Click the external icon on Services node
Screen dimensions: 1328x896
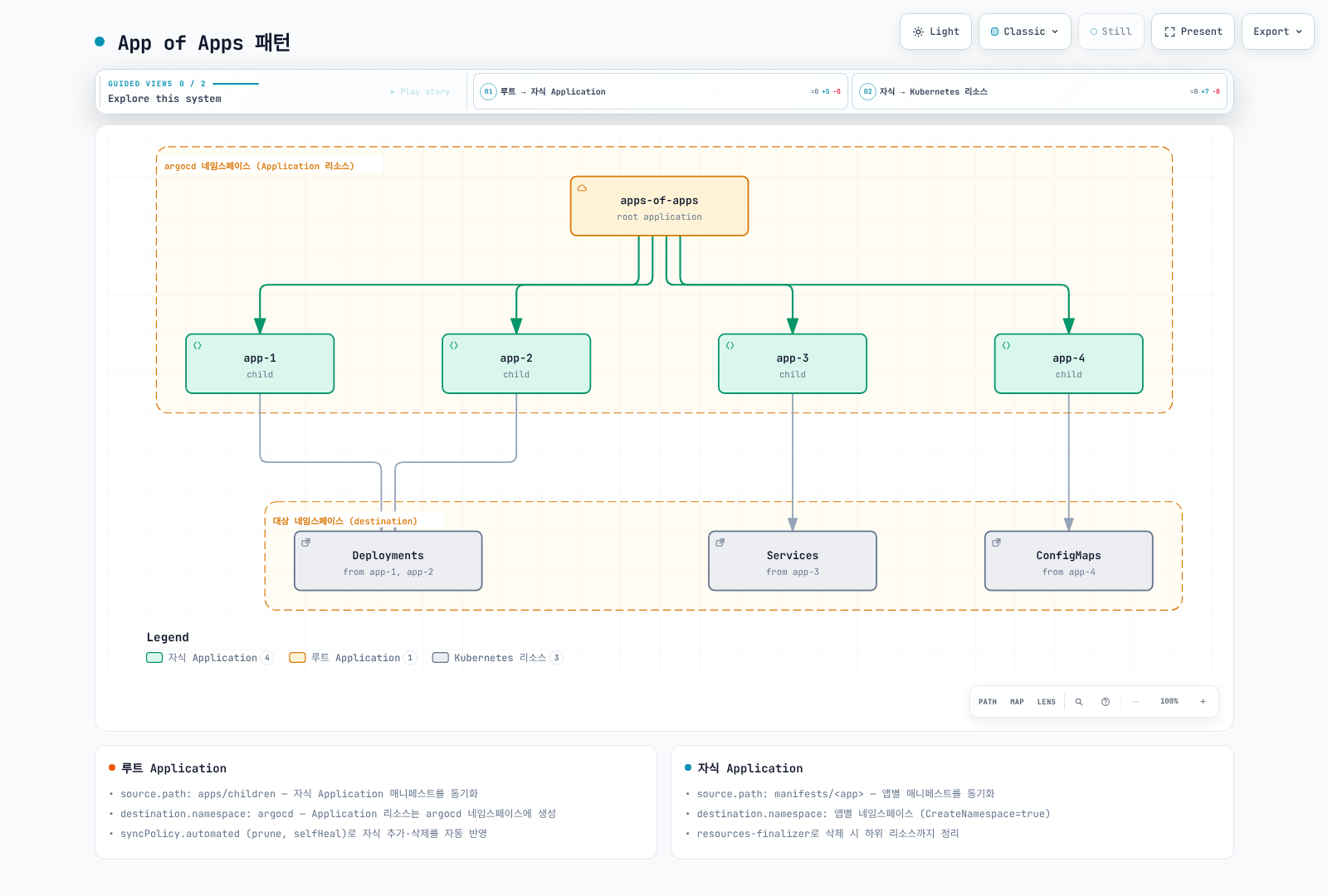720,543
